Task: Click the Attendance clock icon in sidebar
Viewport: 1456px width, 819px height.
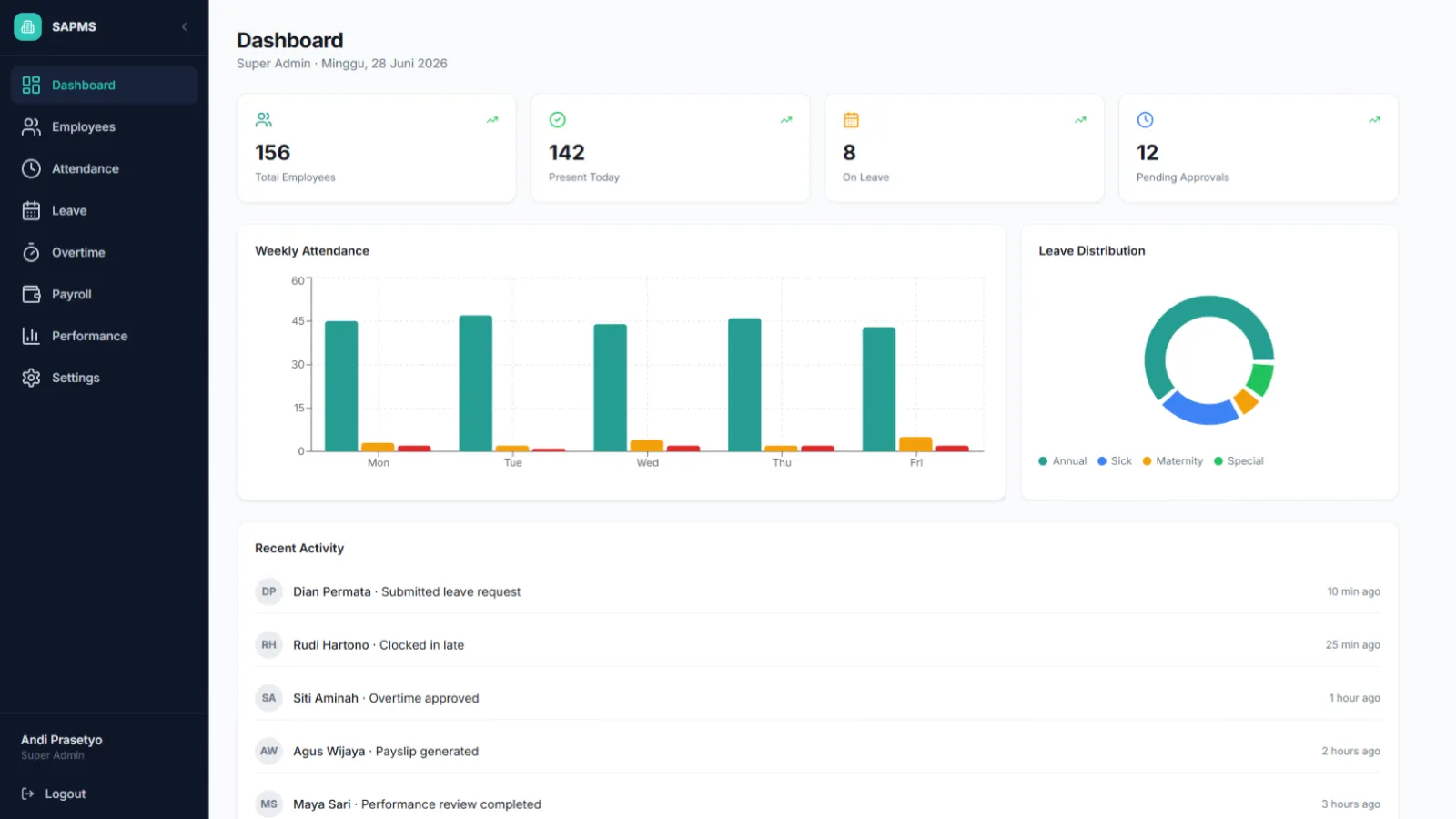Action: coord(31,168)
